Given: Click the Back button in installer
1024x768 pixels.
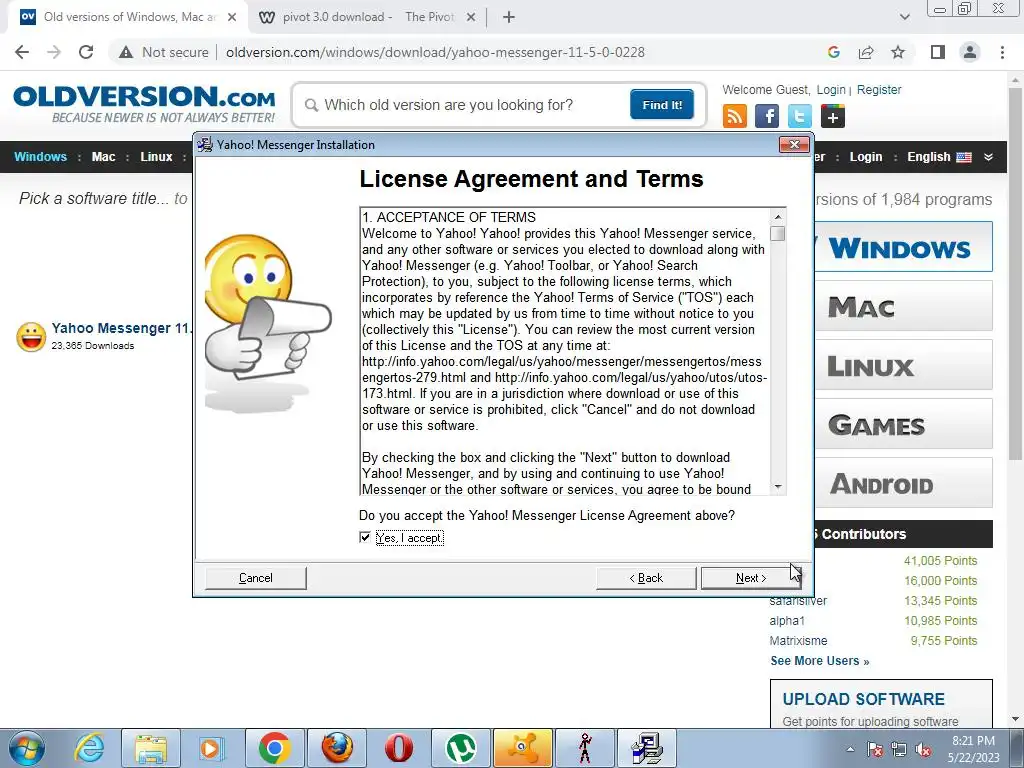Looking at the screenshot, I should [x=646, y=578].
